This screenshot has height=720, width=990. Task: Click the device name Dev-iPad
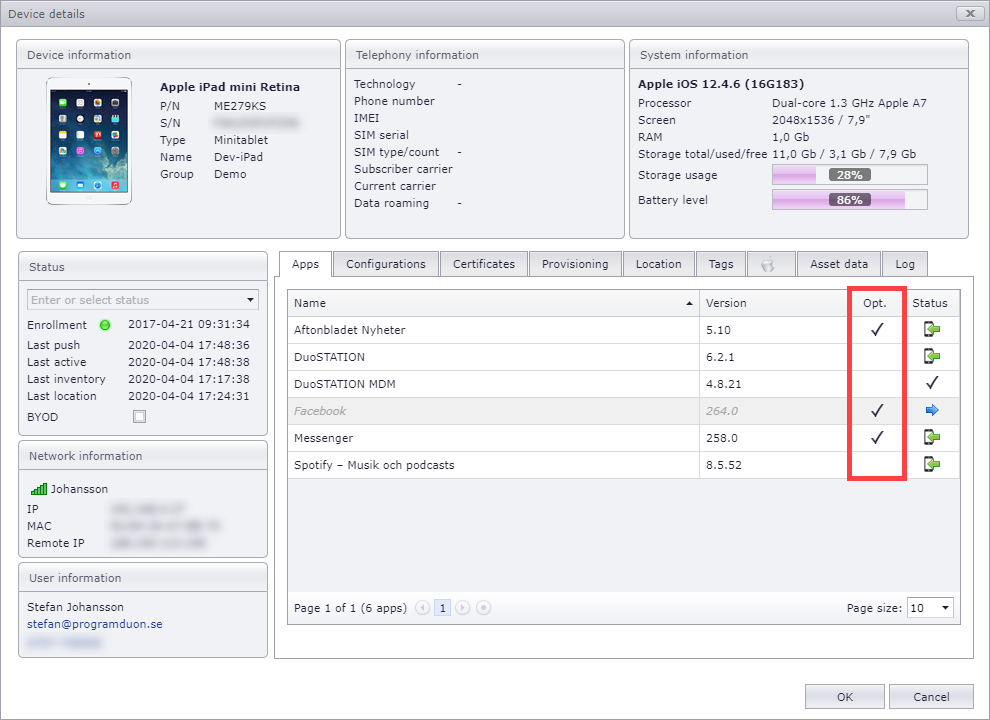tap(238, 157)
